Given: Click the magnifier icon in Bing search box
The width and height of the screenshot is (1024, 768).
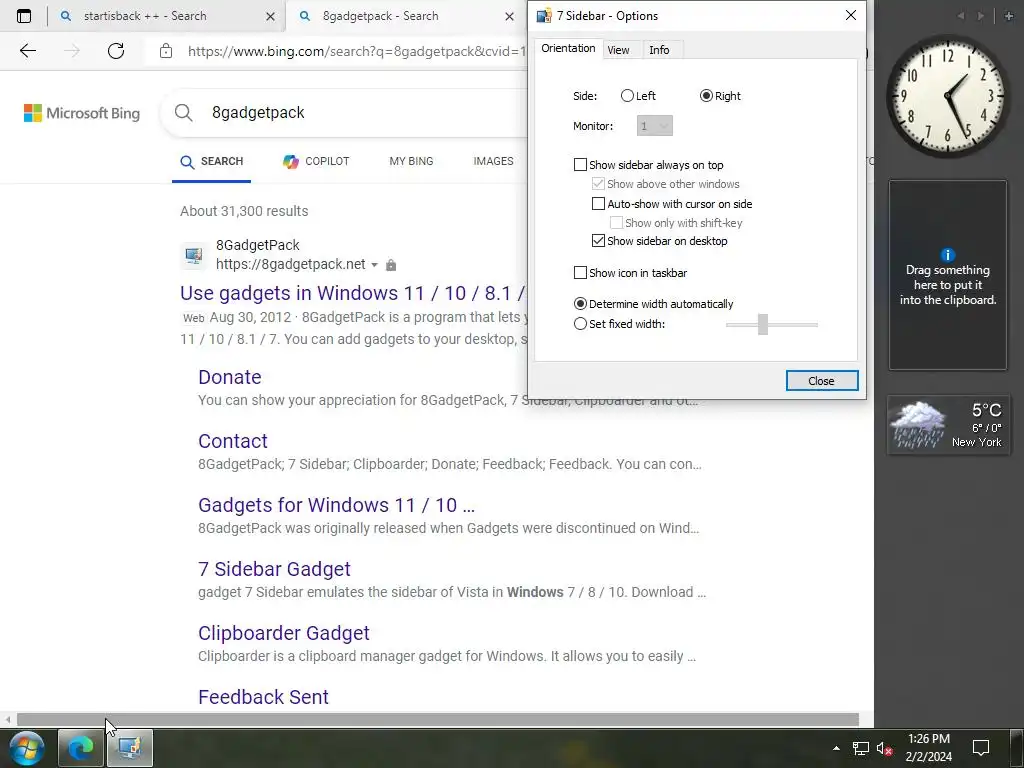Looking at the screenshot, I should pos(184,112).
